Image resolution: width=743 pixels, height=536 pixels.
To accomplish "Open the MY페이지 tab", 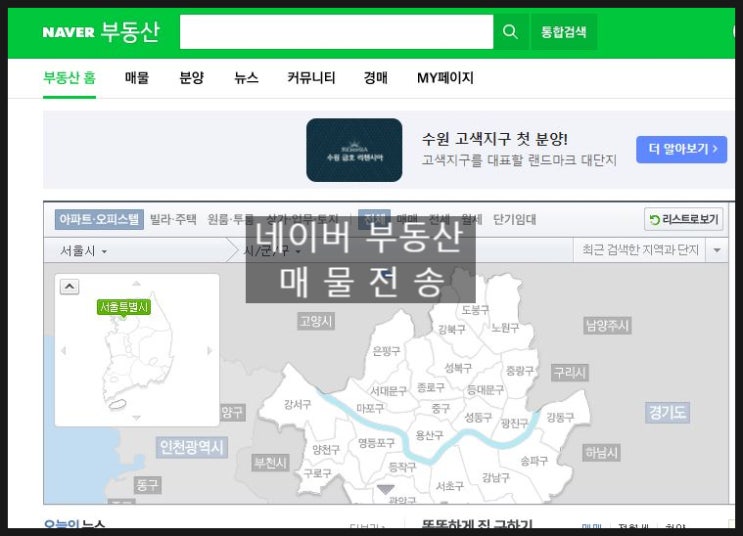I will pyautogui.click(x=445, y=78).
